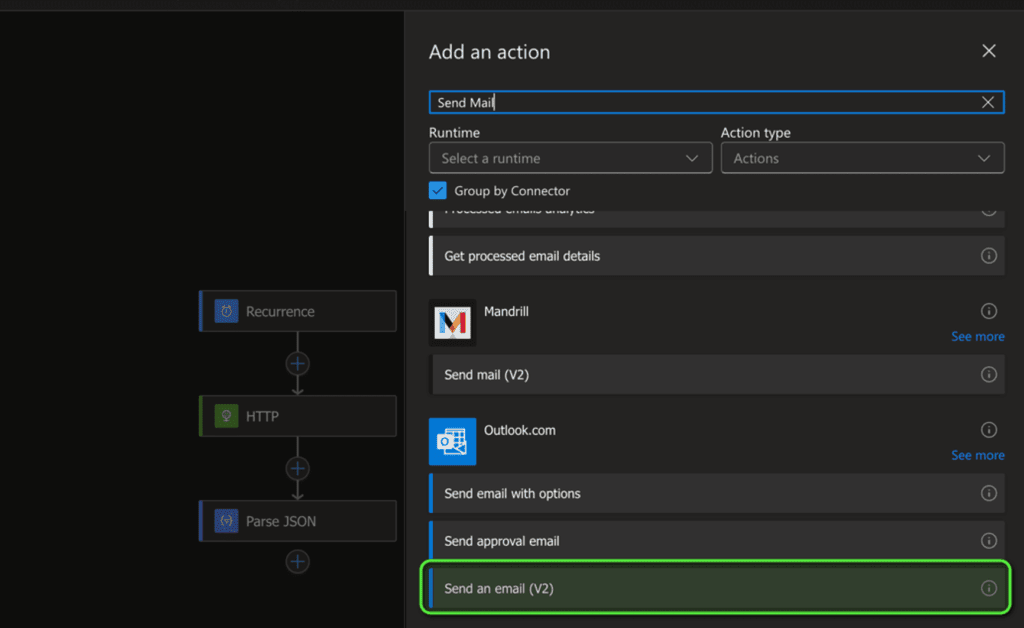The image size is (1024, 628).
Task: Click the Mandrill connector icon
Action: click(x=454, y=323)
